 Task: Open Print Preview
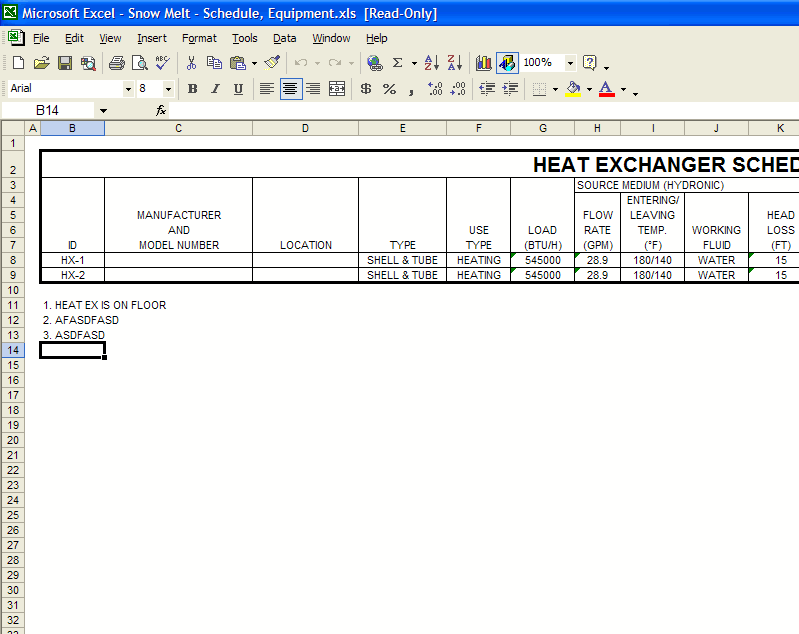(x=139, y=63)
